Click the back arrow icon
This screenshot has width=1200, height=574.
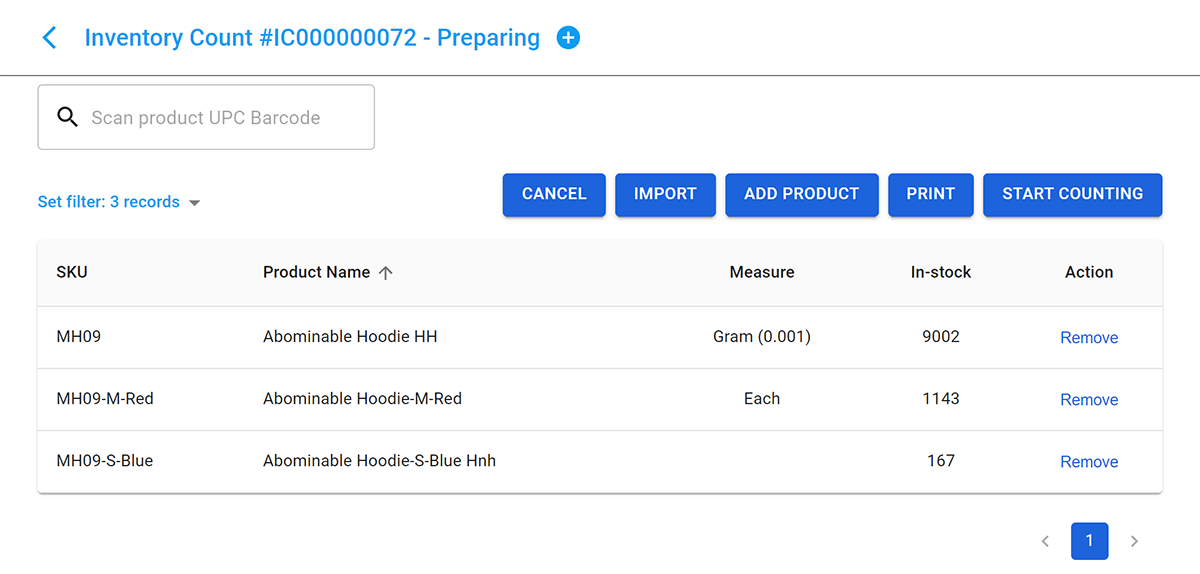pyautogui.click(x=49, y=38)
